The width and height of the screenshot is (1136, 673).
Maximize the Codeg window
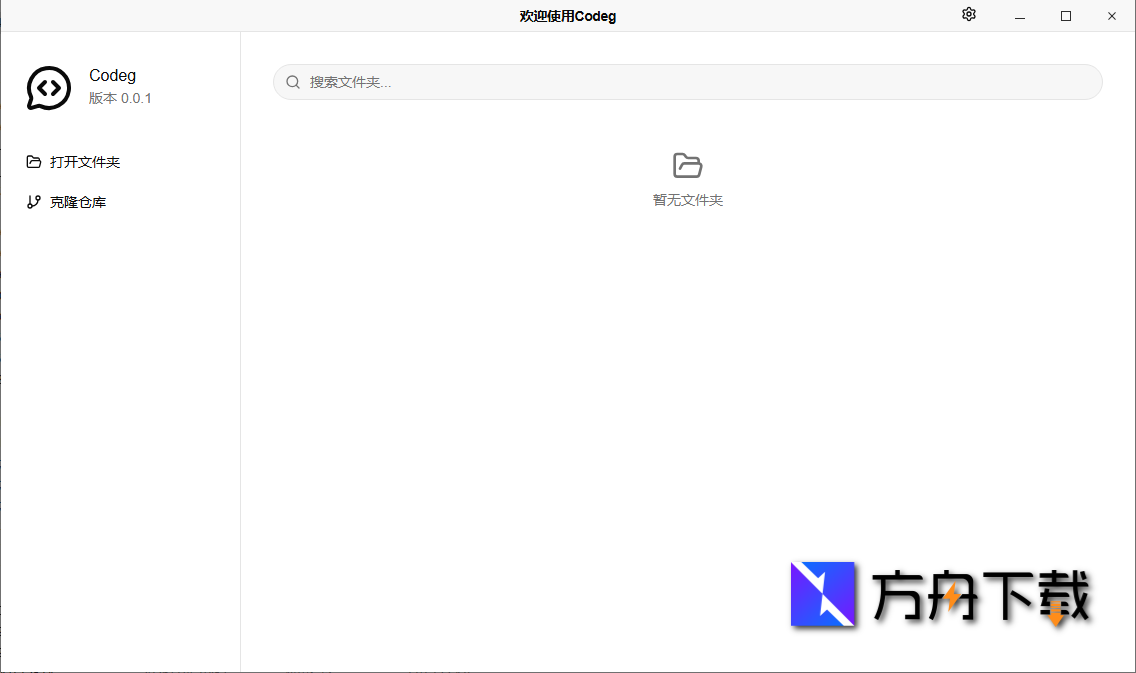pyautogui.click(x=1065, y=16)
